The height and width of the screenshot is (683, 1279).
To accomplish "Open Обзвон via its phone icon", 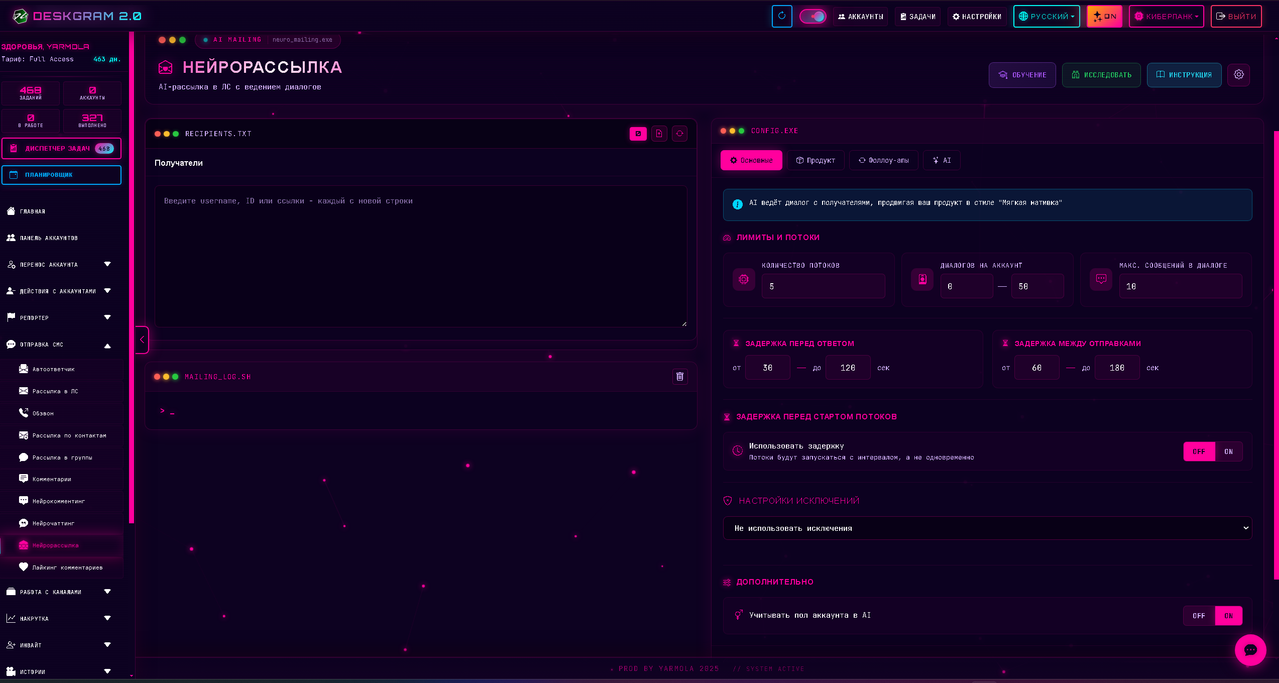I will coord(24,413).
